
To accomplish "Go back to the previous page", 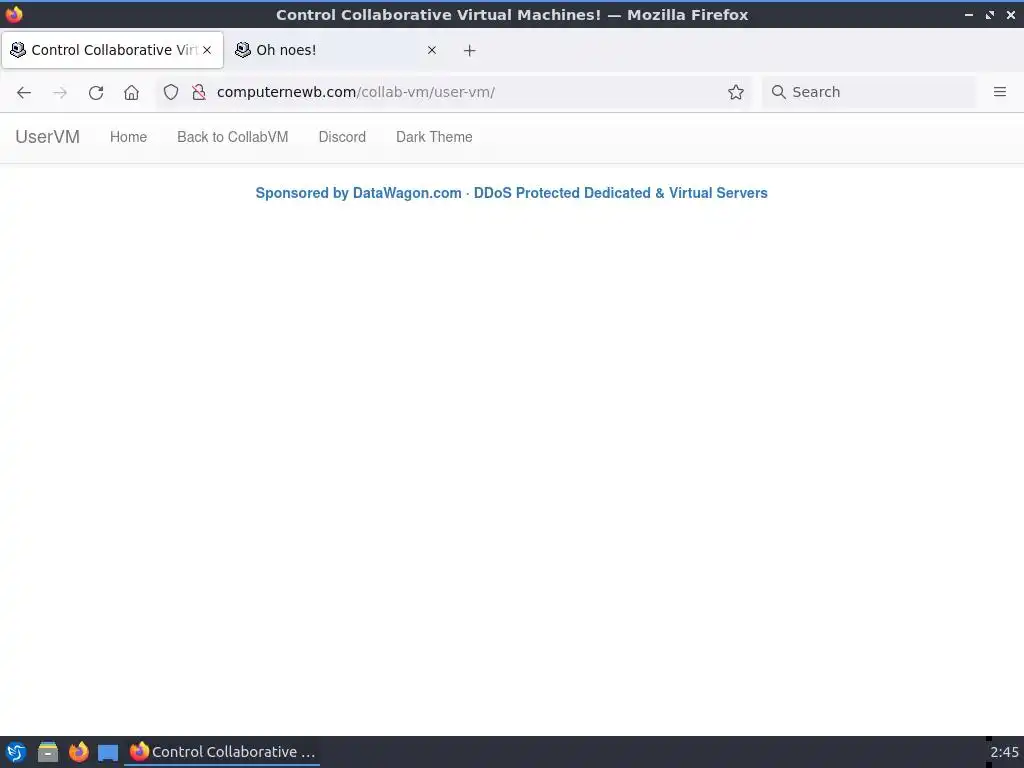I will [24, 92].
